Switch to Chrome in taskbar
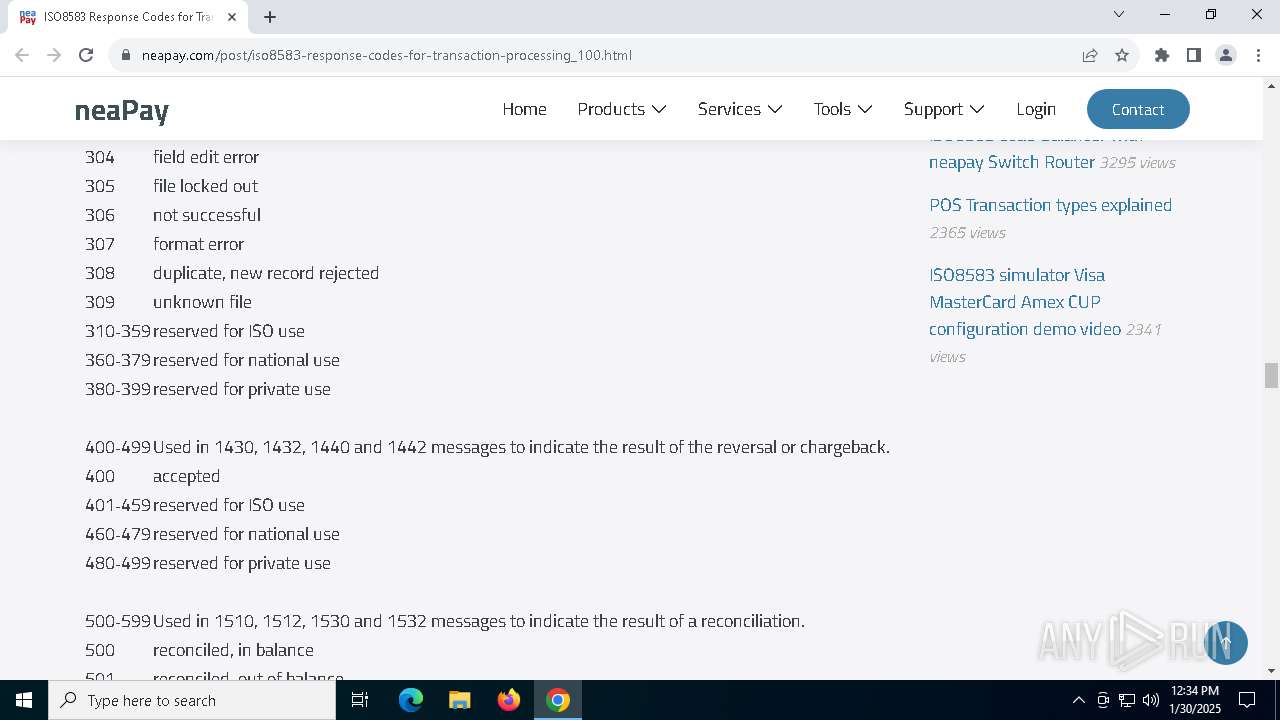 558,700
